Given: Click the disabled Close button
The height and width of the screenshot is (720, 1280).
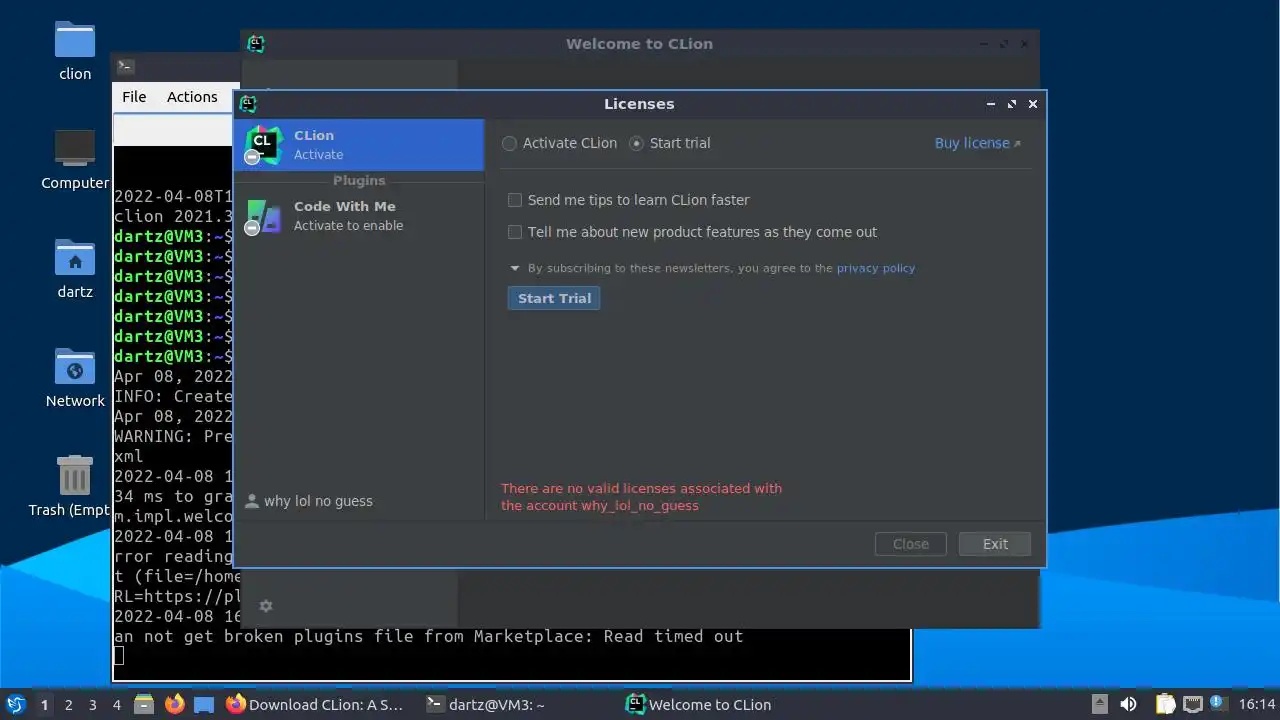Looking at the screenshot, I should tap(911, 544).
